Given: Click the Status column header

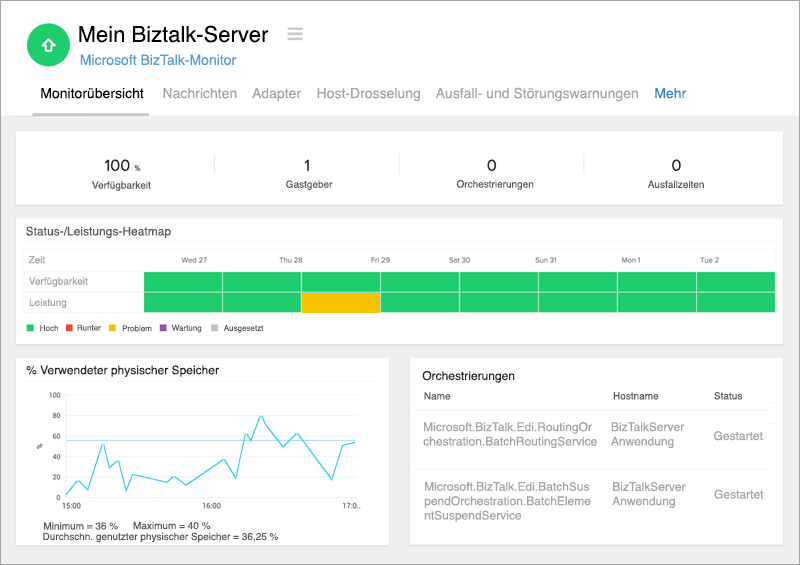Looking at the screenshot, I should [x=728, y=396].
